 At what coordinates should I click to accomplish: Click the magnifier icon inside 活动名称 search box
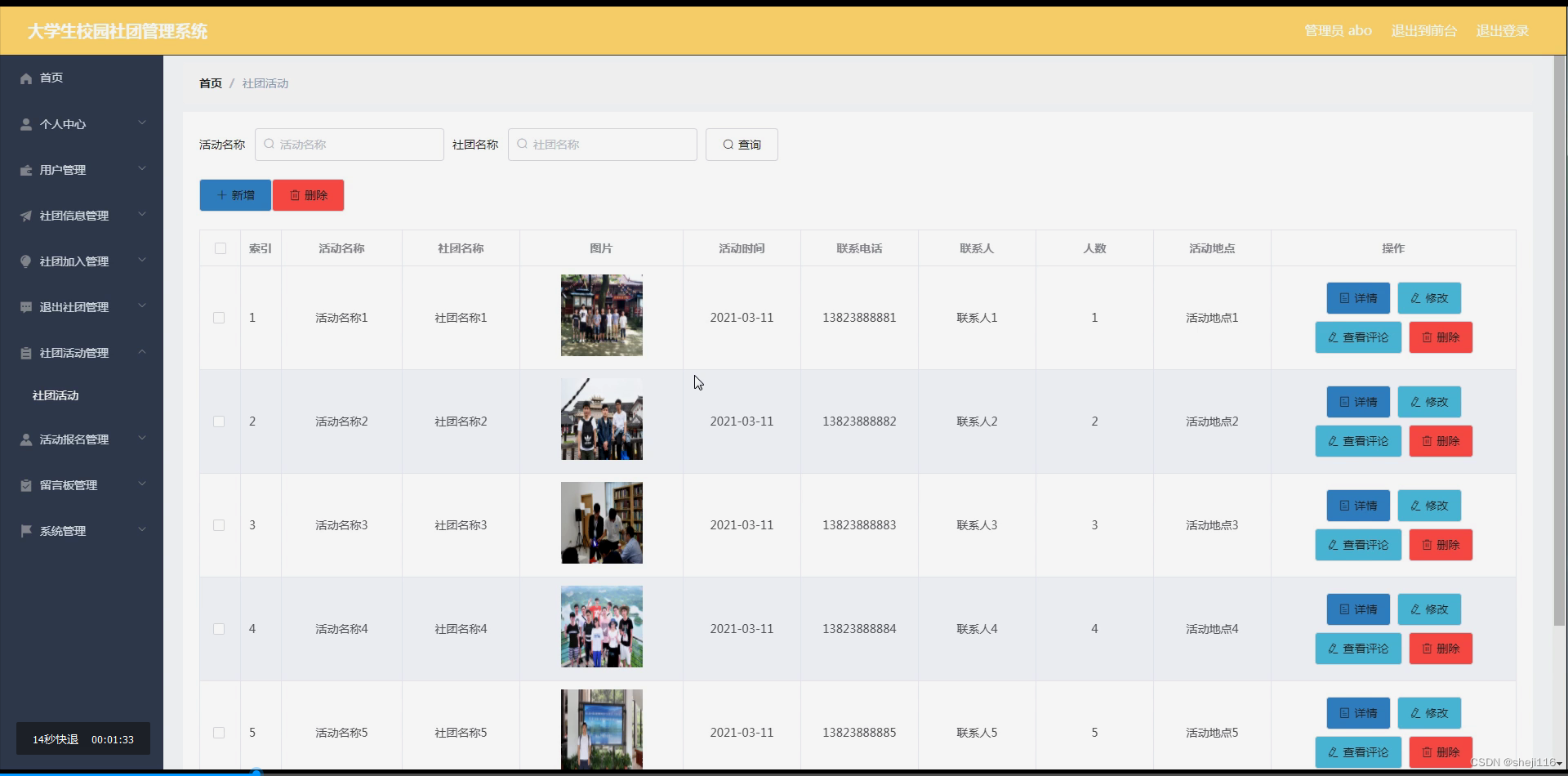[269, 144]
